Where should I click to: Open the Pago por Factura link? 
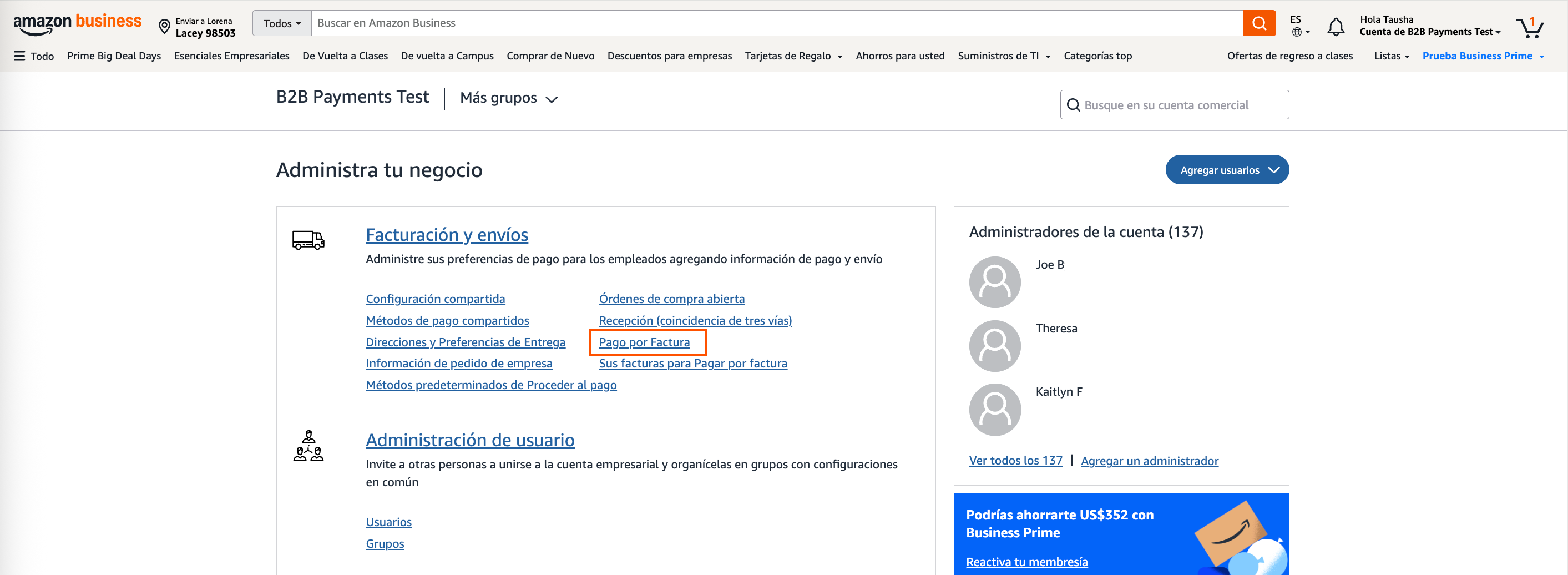pyautogui.click(x=644, y=342)
